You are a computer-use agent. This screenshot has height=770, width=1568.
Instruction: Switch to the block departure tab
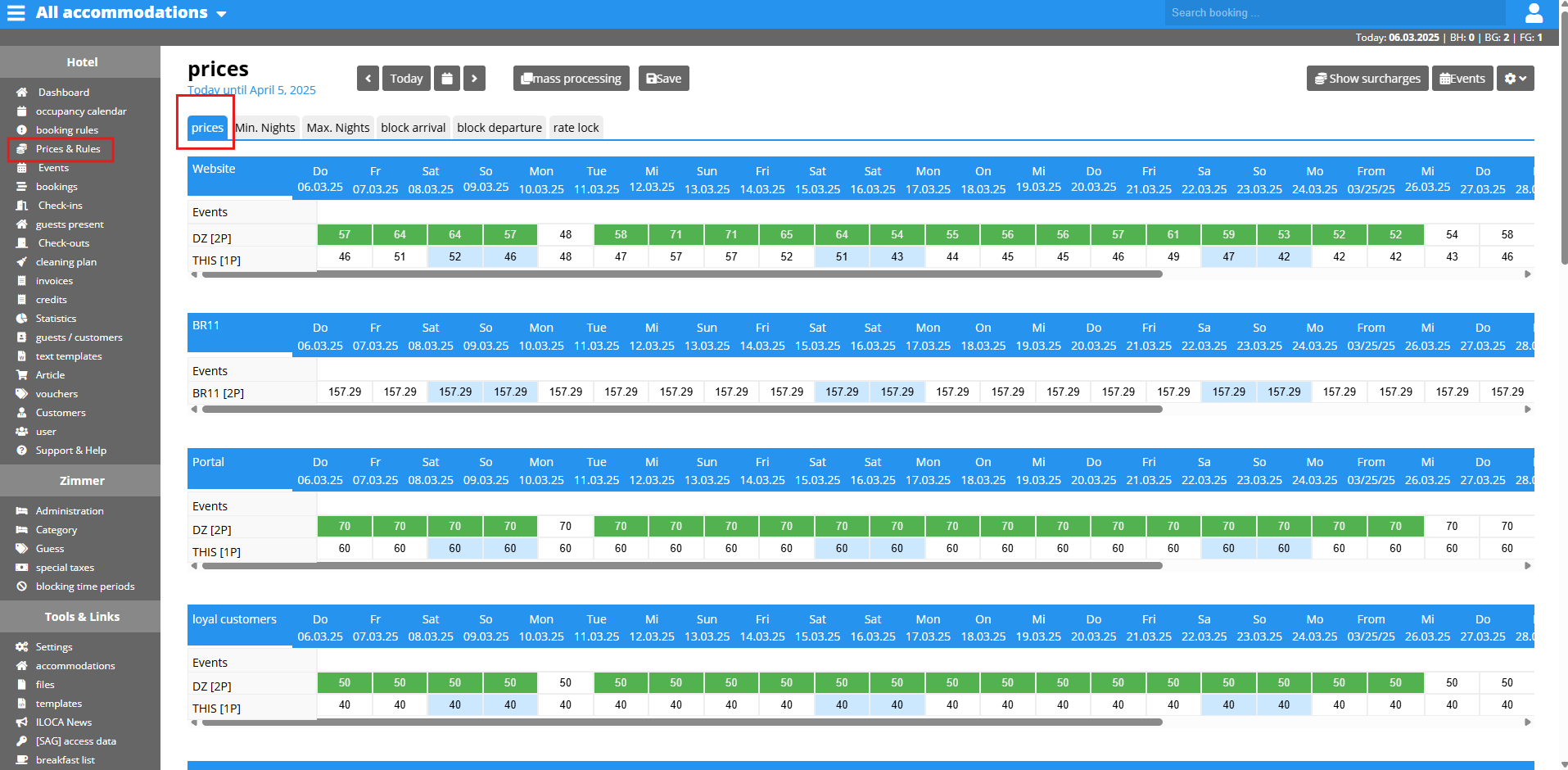(x=499, y=128)
